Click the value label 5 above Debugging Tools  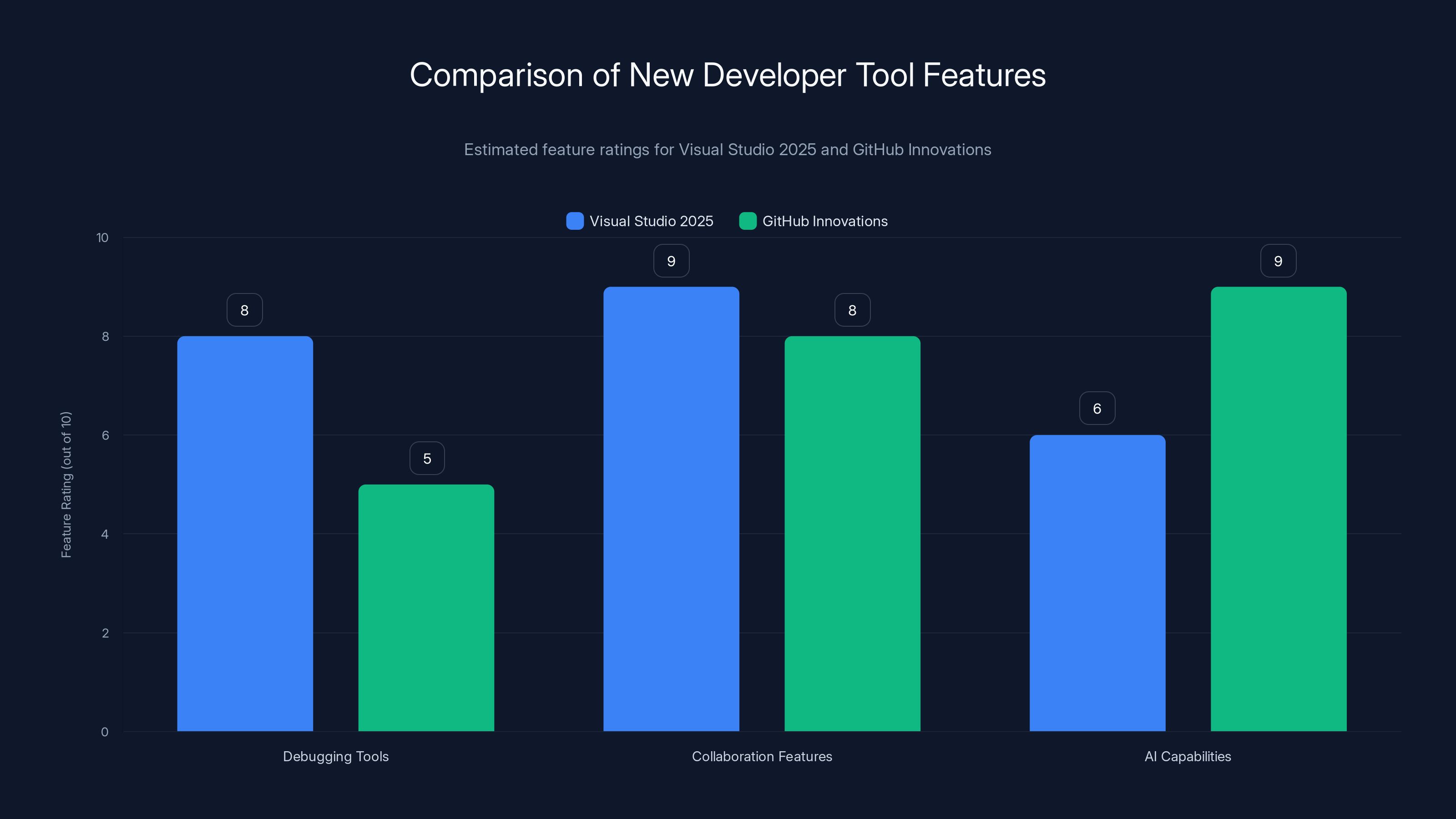(426, 458)
